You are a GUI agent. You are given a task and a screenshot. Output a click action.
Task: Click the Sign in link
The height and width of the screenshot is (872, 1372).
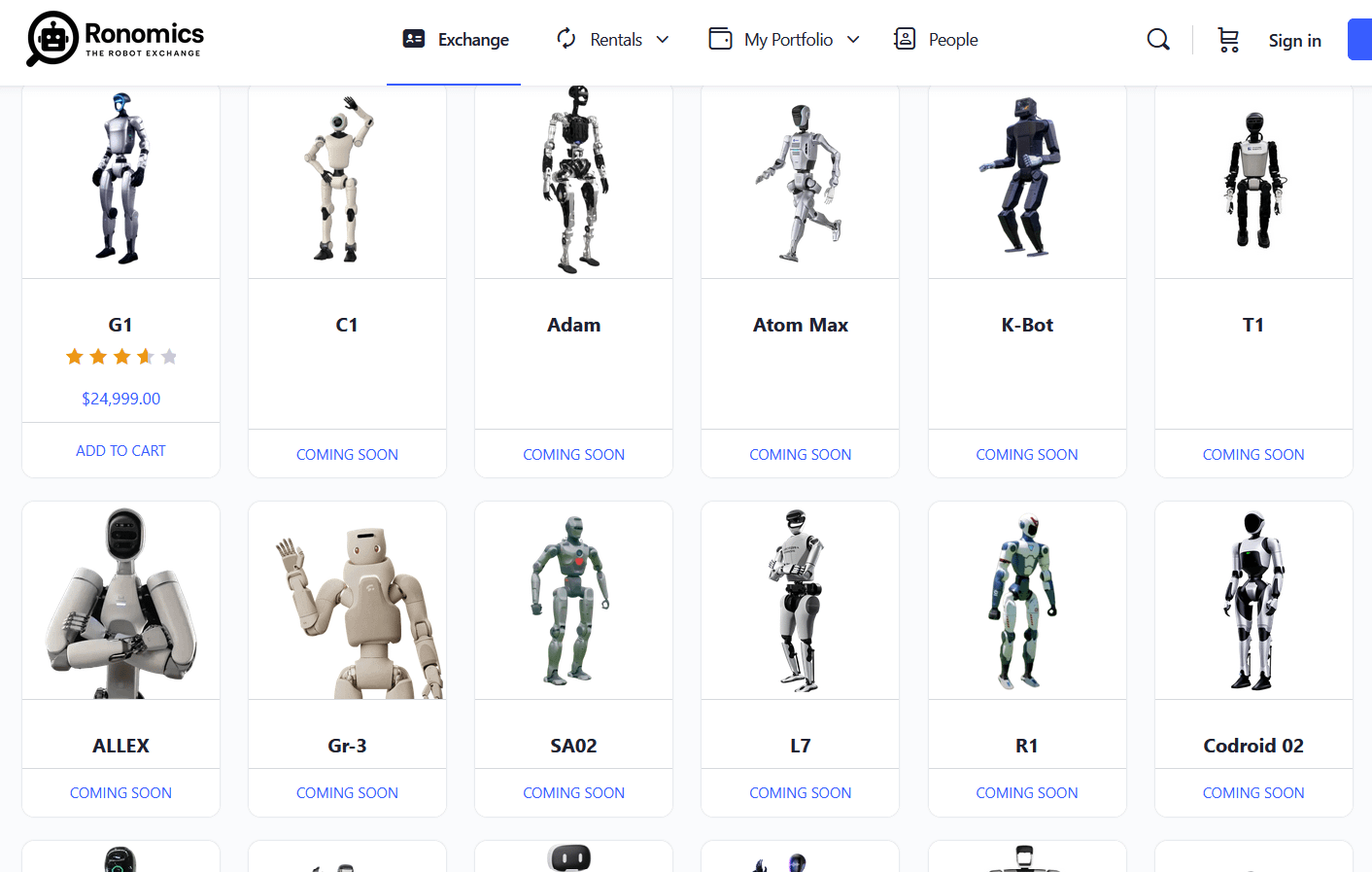1294,41
